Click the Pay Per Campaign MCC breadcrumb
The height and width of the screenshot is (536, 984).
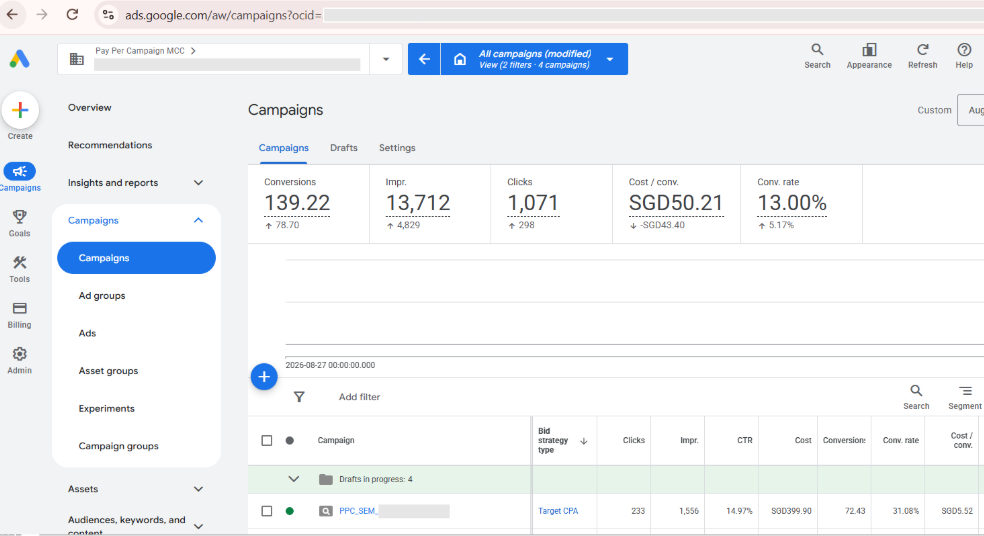(x=140, y=51)
